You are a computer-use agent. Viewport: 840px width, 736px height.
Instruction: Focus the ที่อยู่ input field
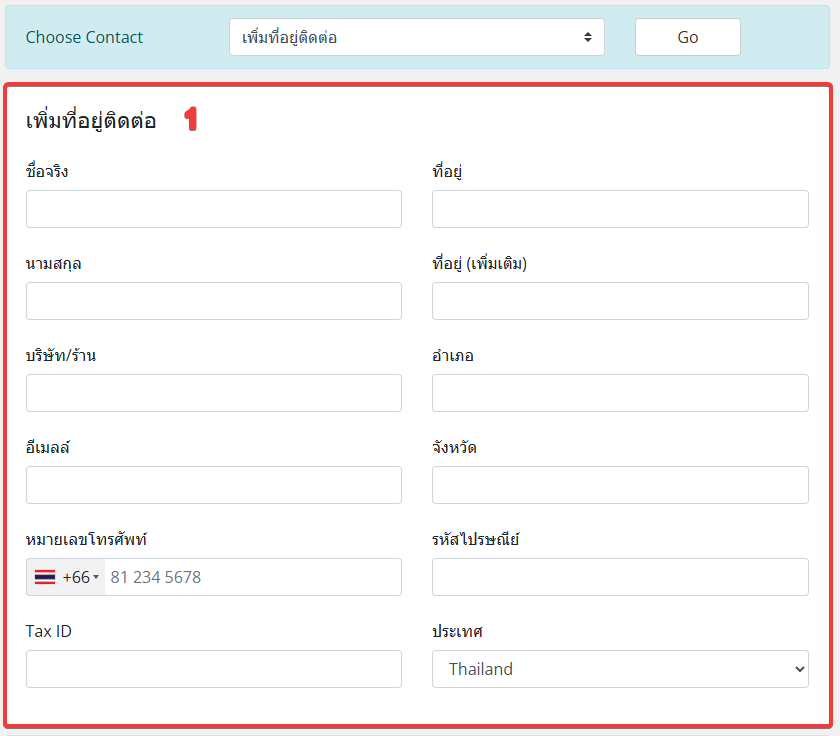coord(620,209)
